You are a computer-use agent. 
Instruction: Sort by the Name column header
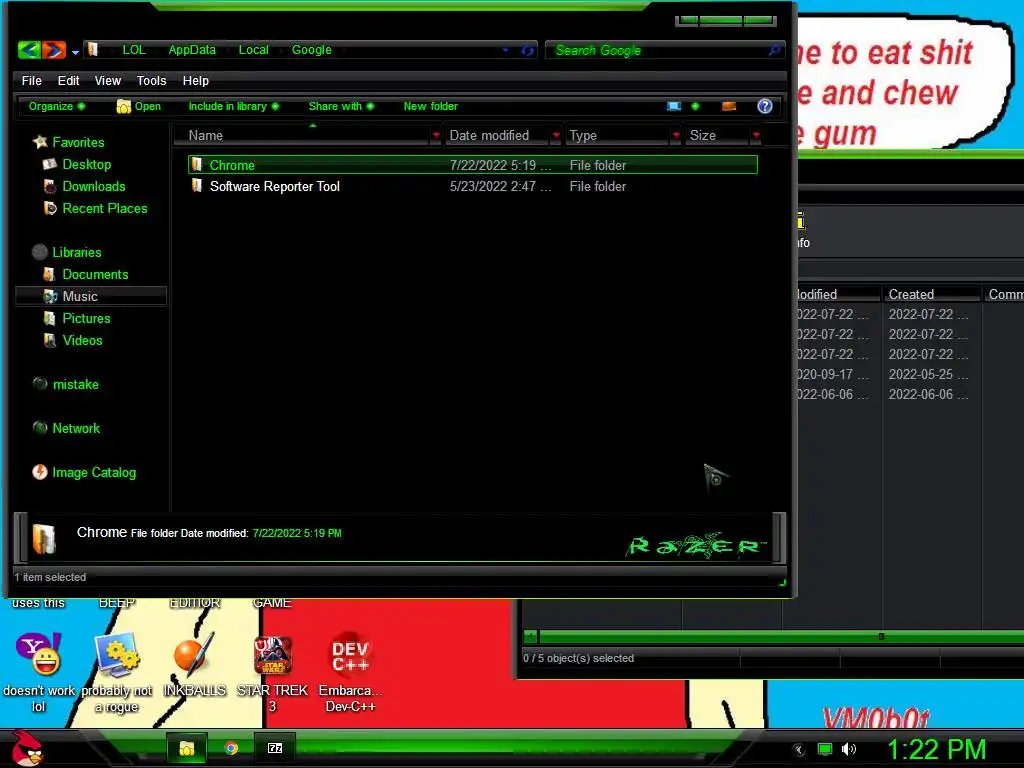(306, 135)
